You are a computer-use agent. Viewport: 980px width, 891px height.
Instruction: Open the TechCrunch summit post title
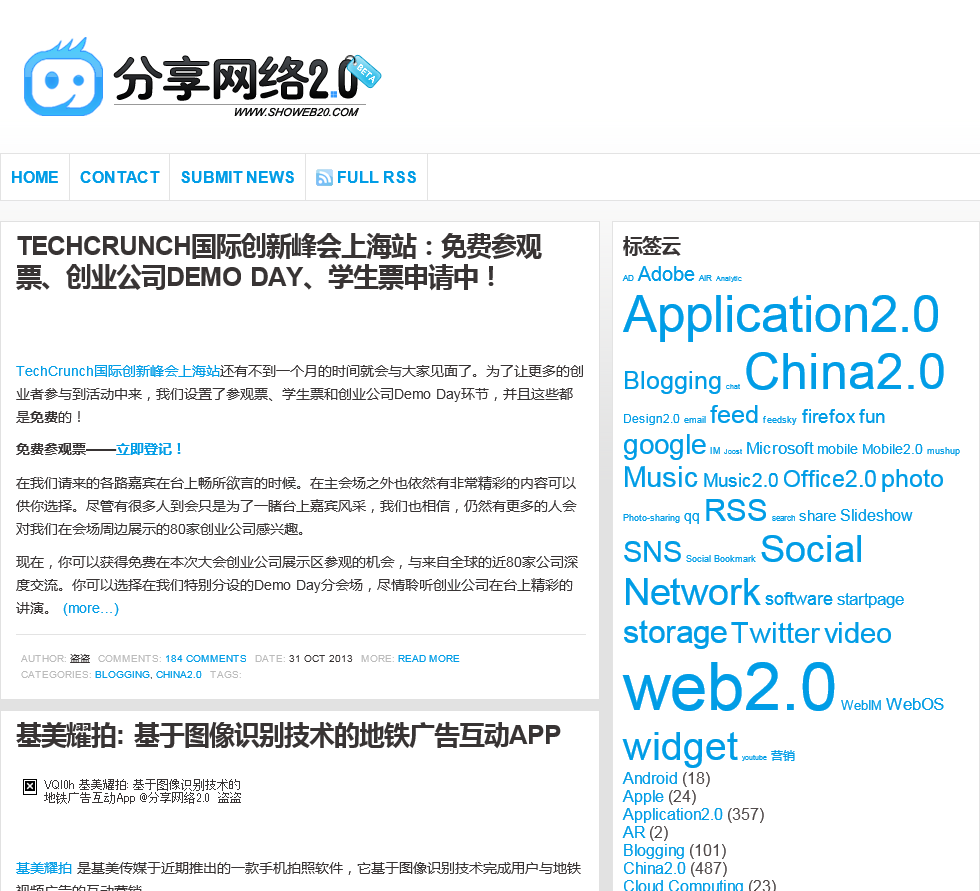(279, 262)
